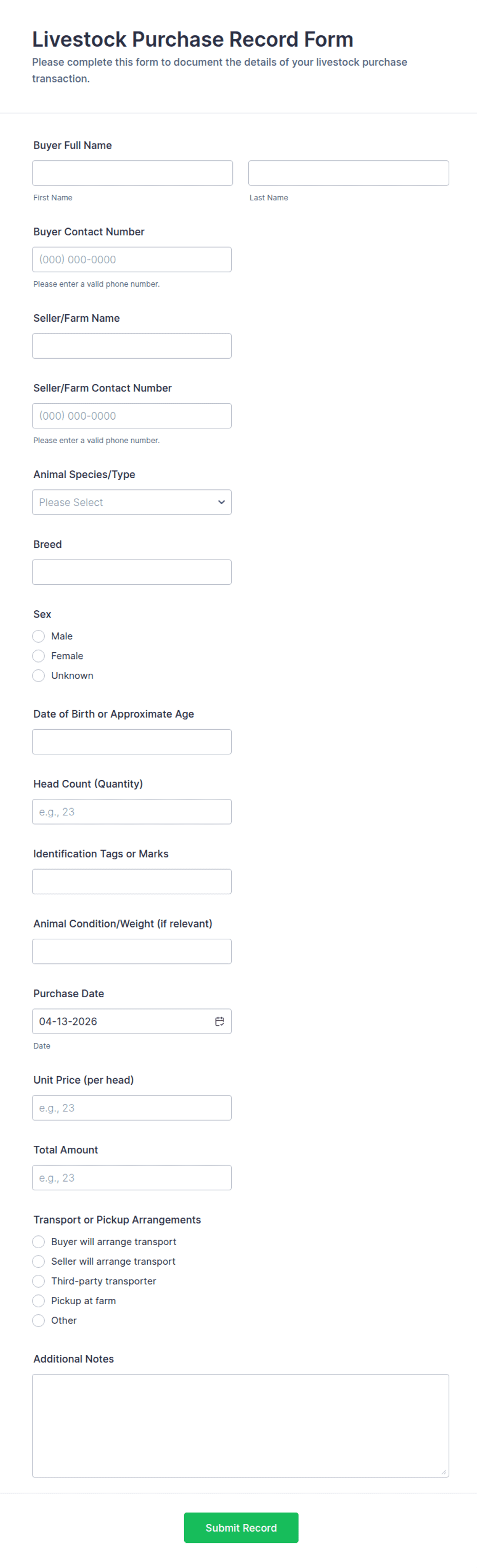The width and height of the screenshot is (477, 1568).
Task: Select the Male sex option
Action: click(38, 636)
